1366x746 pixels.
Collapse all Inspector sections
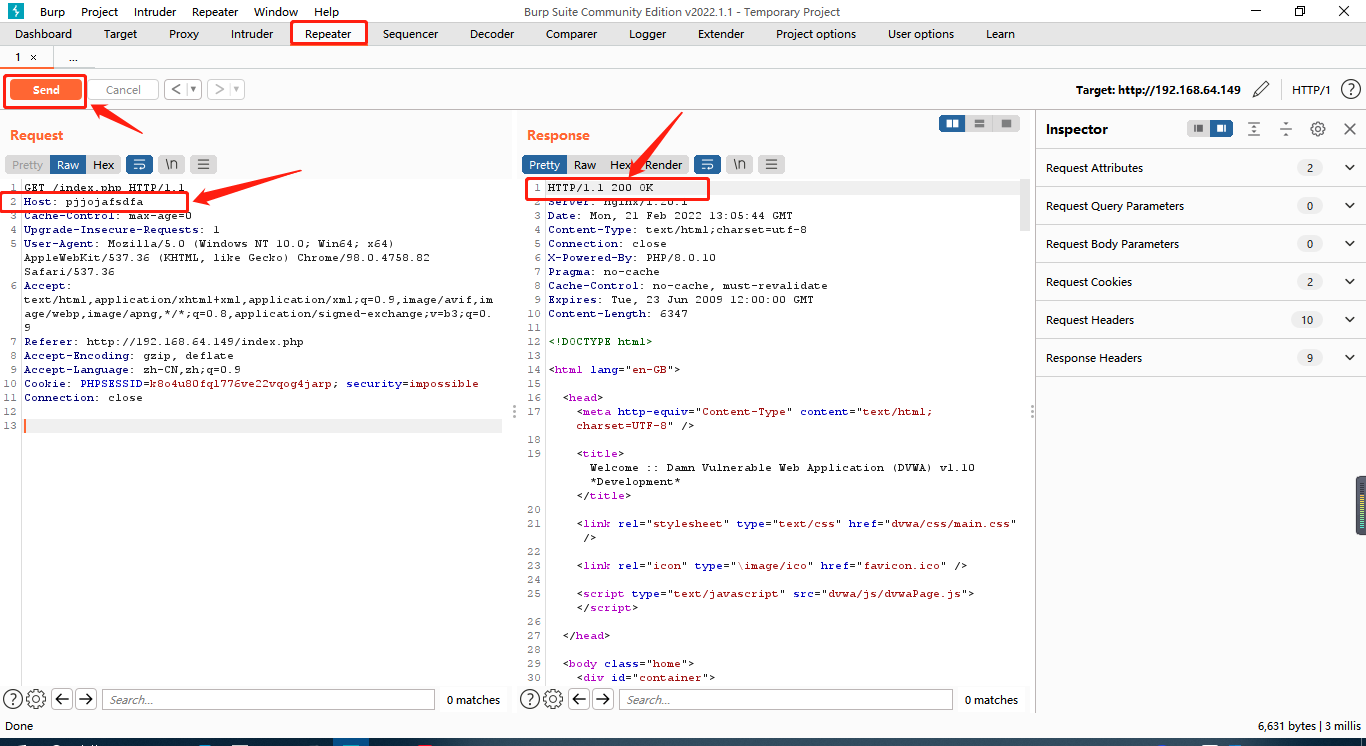[1286, 129]
